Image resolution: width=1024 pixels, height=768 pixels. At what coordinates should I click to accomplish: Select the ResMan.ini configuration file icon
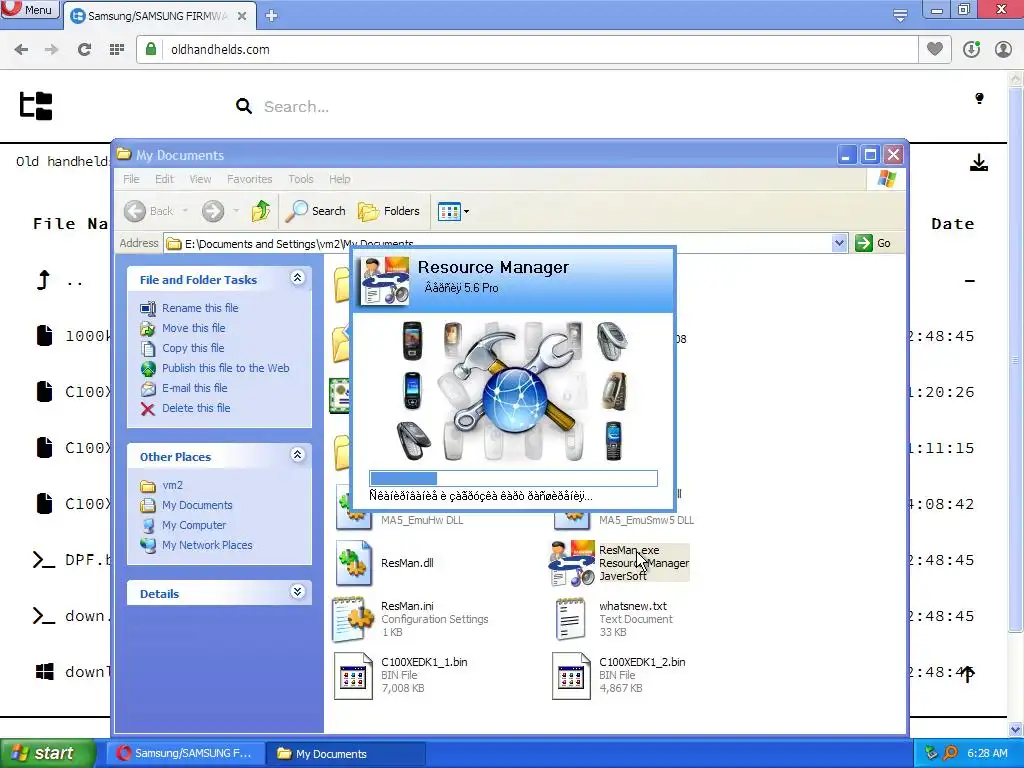point(353,618)
